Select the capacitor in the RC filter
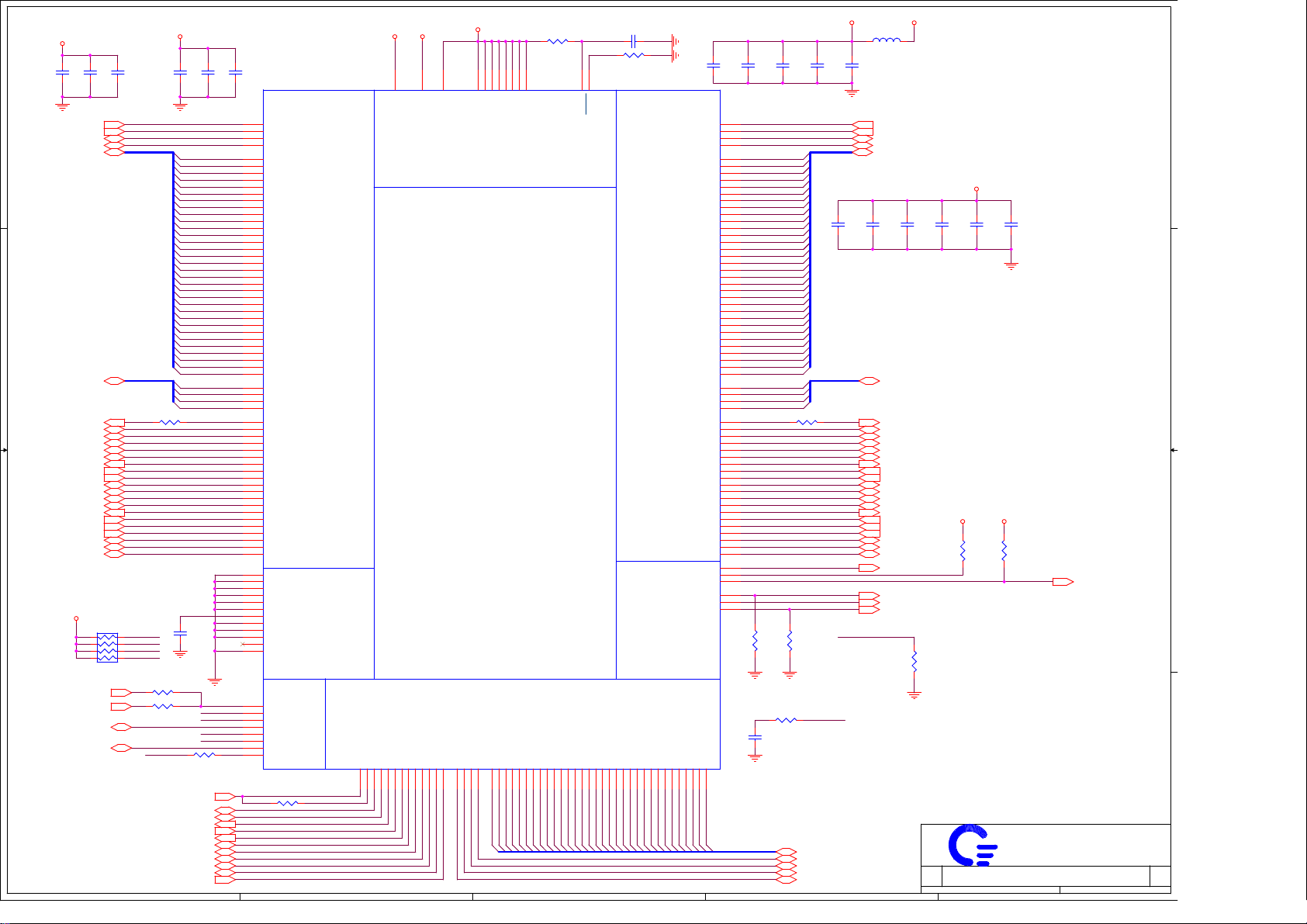The height and width of the screenshot is (924, 1307). [755, 736]
